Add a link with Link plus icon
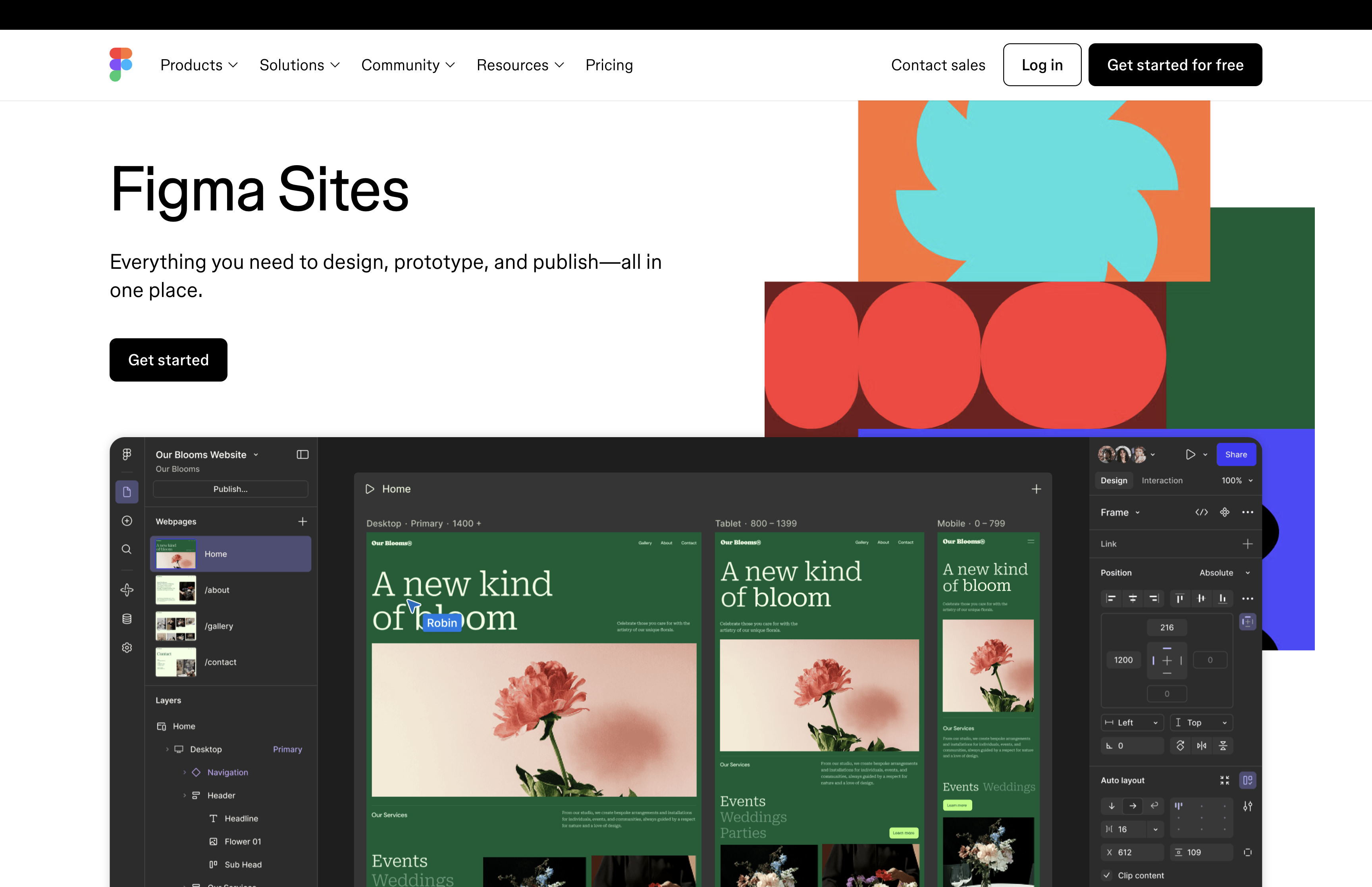The height and width of the screenshot is (887, 1372). [x=1248, y=544]
